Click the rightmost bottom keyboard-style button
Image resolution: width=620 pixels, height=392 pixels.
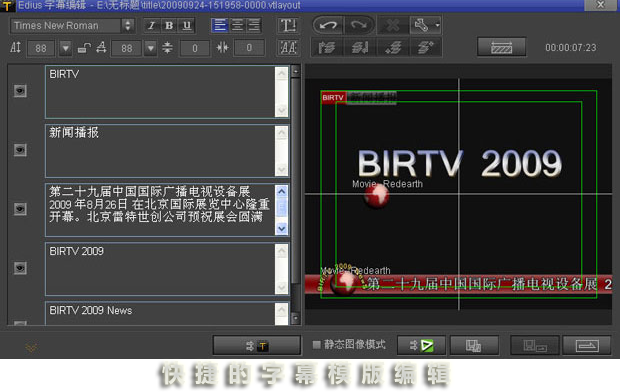click(587, 345)
